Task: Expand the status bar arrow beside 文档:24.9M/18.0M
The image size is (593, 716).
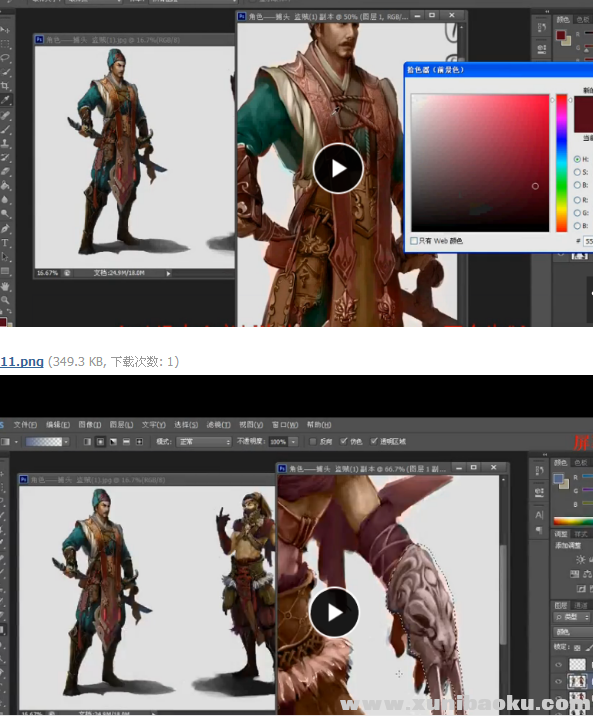Action: [168, 274]
